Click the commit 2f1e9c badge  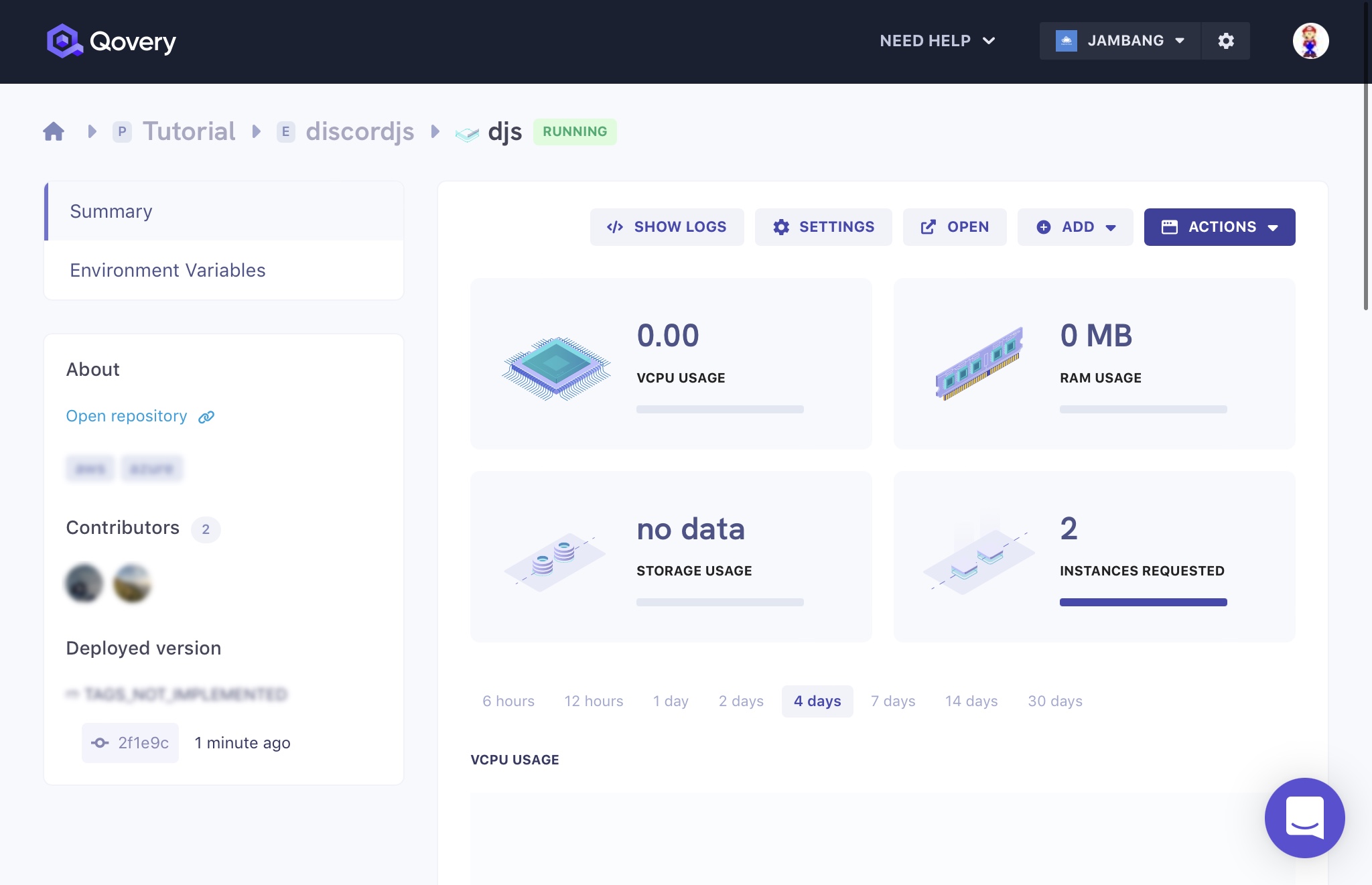click(x=131, y=742)
